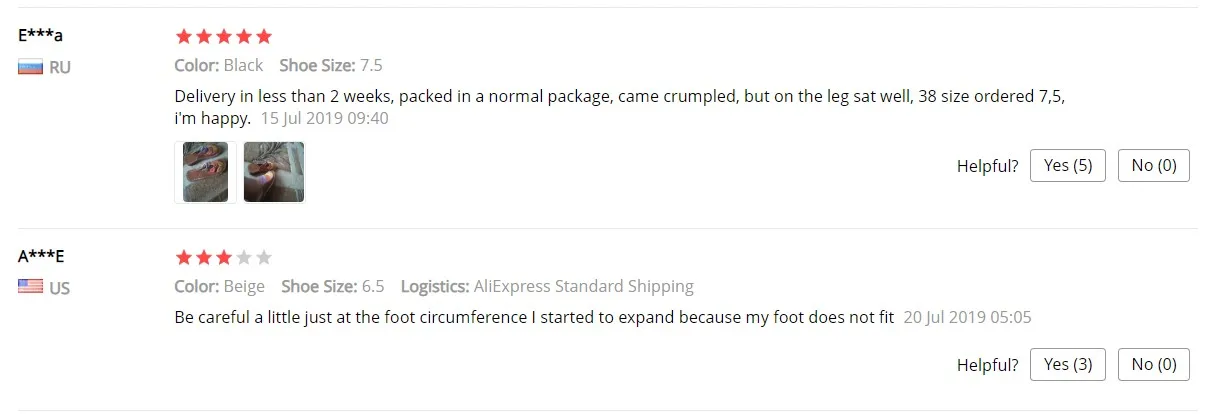Select the Color: Black attribute text
Viewport: 1218px width, 414px height.
[219, 65]
